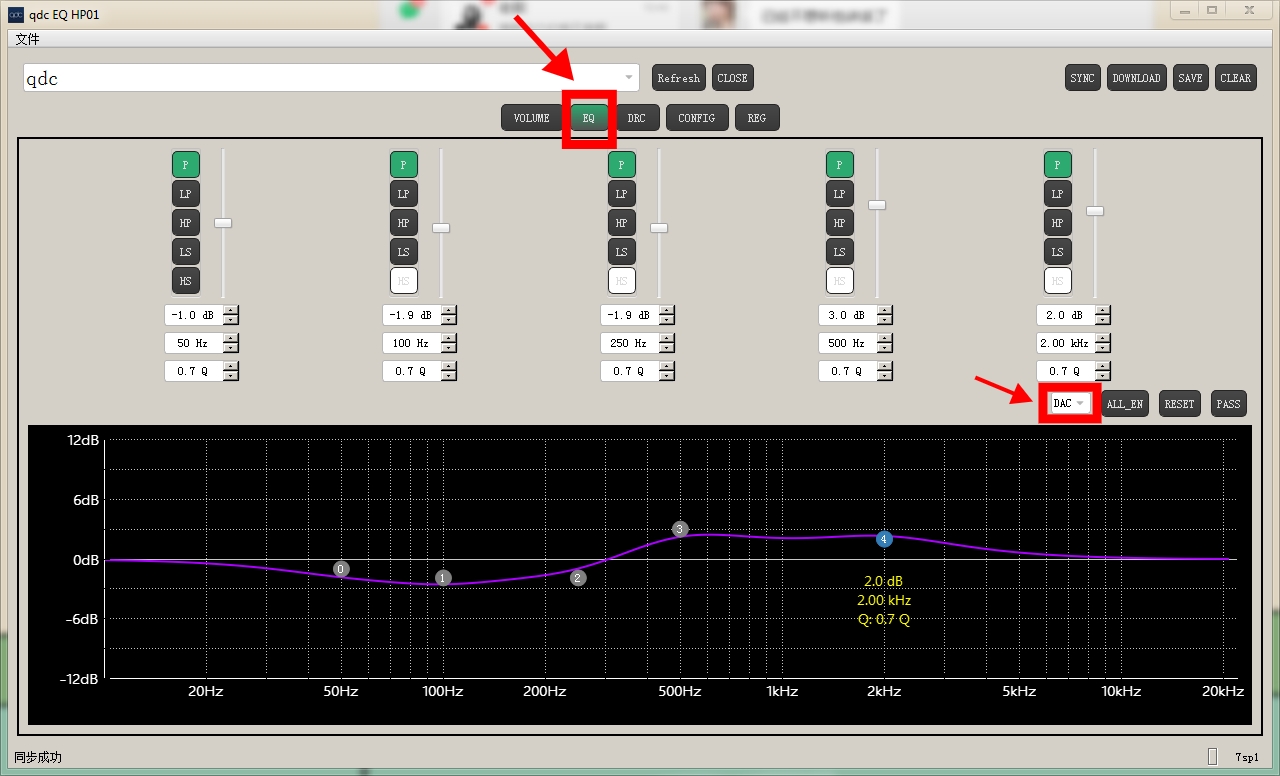Increase the 50 Hz band gain stepper
Screen dimensions: 1280x776
tap(231, 311)
